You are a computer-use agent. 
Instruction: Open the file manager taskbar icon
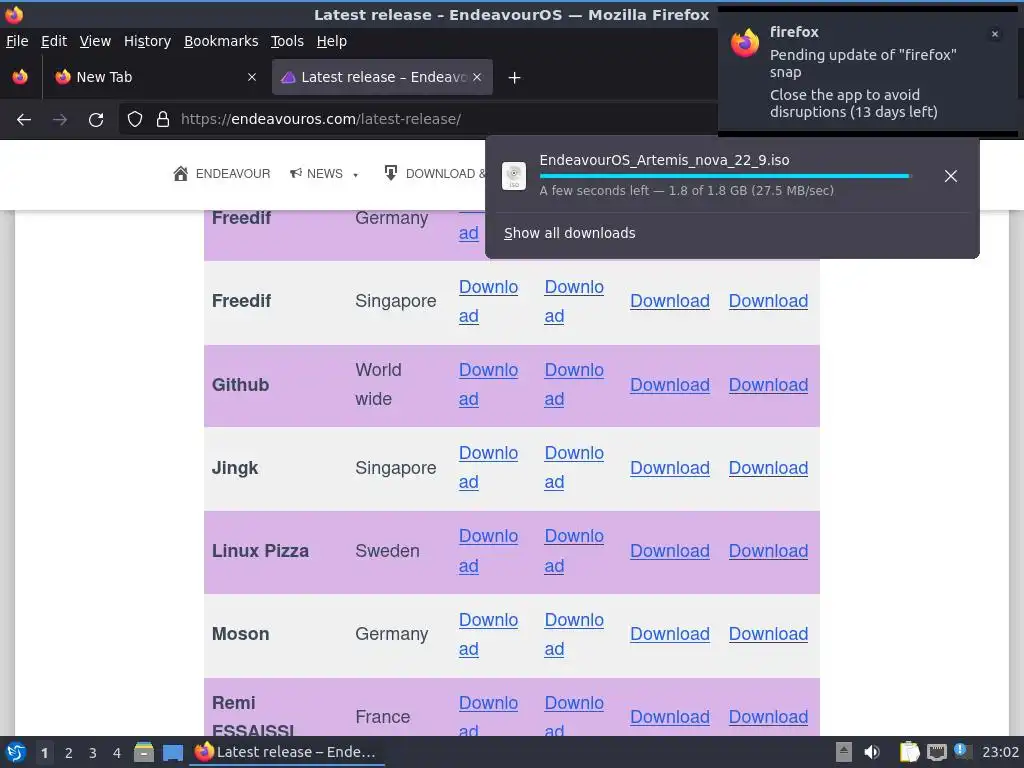144,752
